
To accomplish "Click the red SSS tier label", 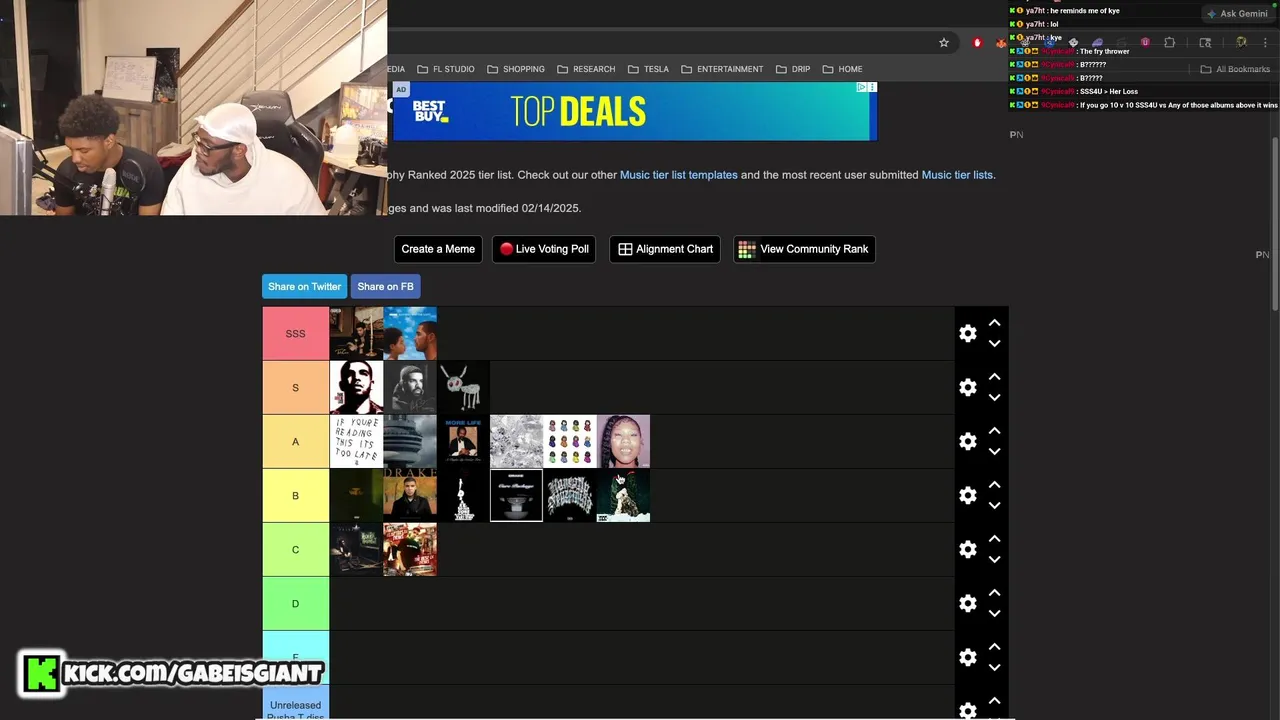I will click(x=295, y=333).
